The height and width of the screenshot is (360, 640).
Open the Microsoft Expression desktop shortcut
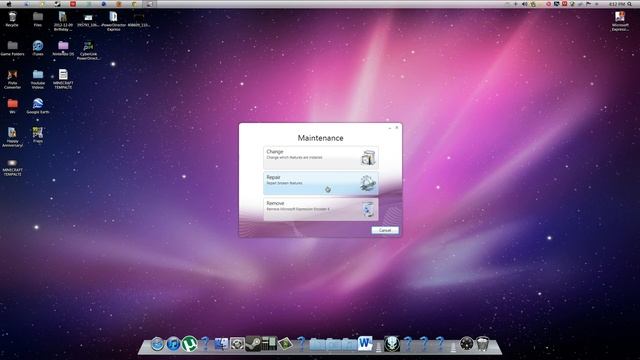620,21
